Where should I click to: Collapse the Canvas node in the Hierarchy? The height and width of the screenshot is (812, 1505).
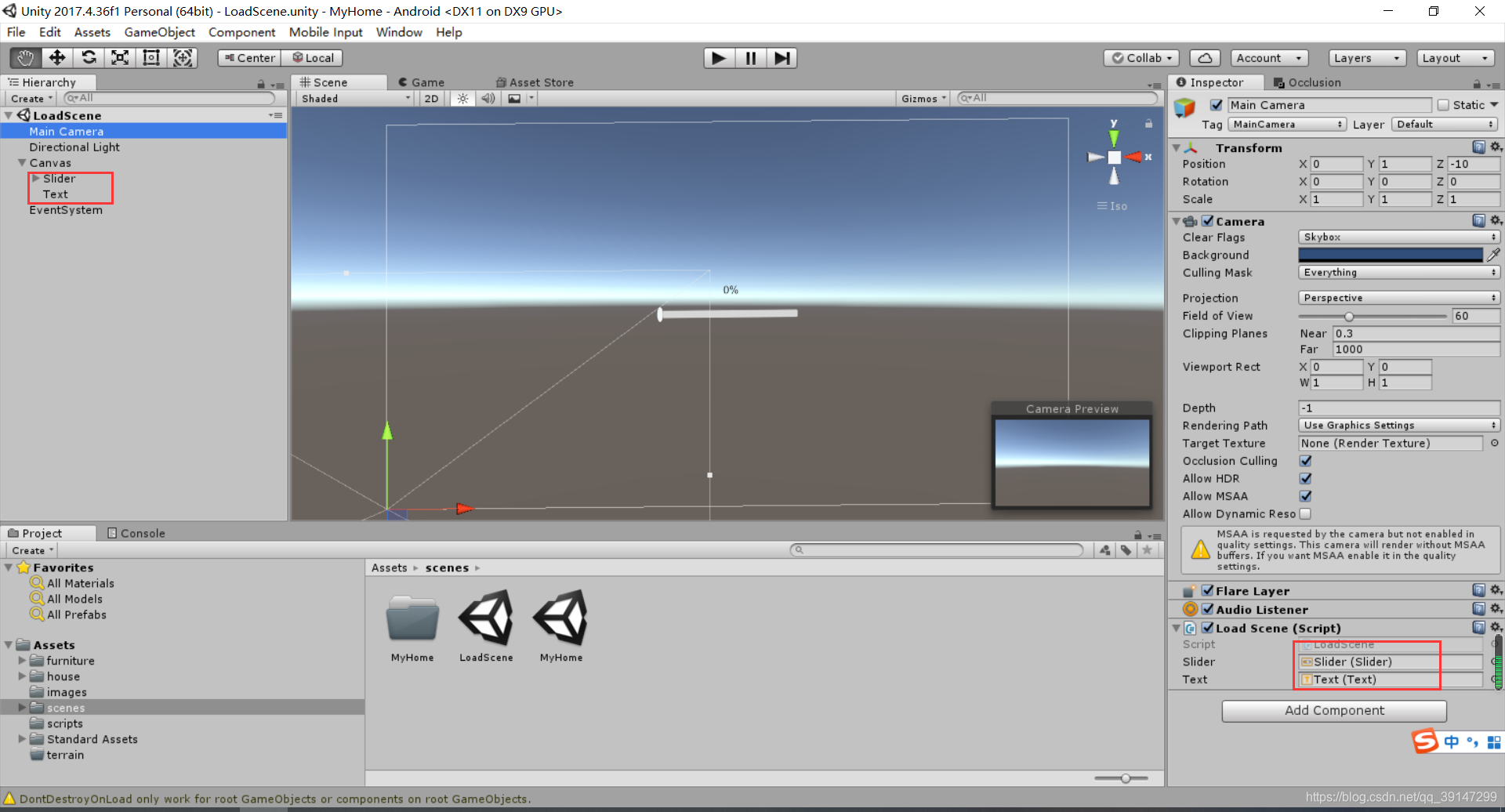tap(22, 162)
